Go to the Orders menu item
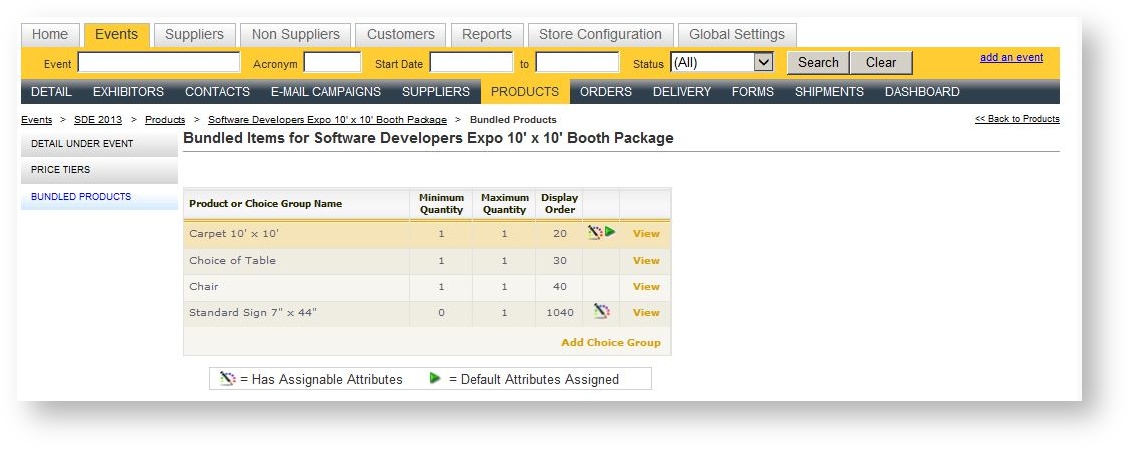The image size is (1130, 449). coord(606,92)
